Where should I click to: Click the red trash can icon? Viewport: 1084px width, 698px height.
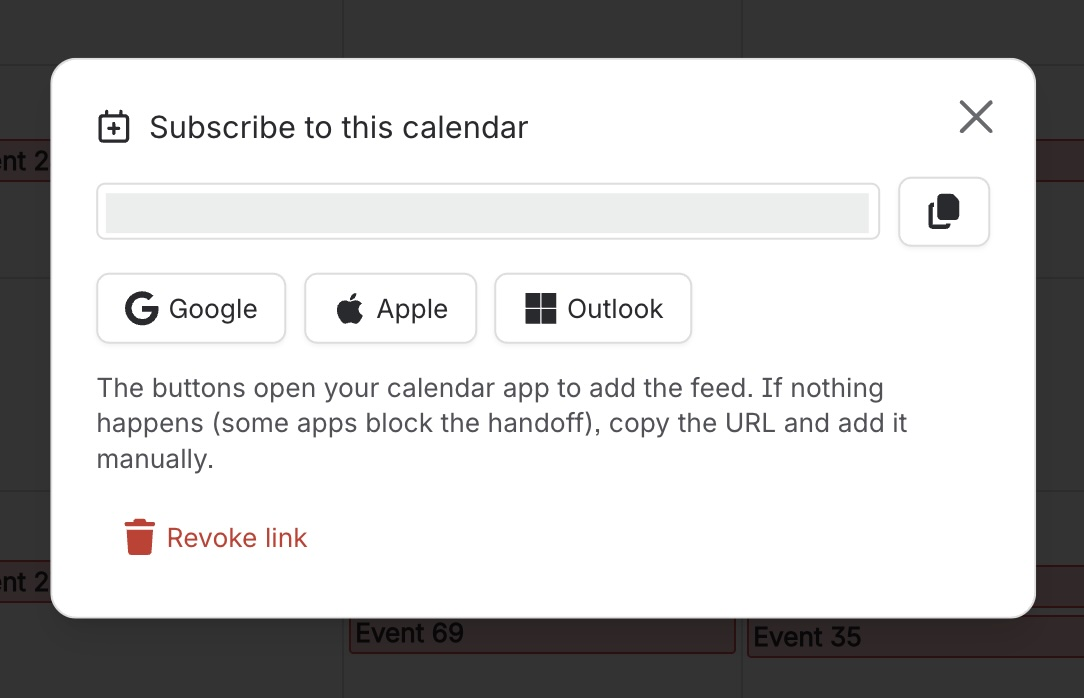[140, 537]
